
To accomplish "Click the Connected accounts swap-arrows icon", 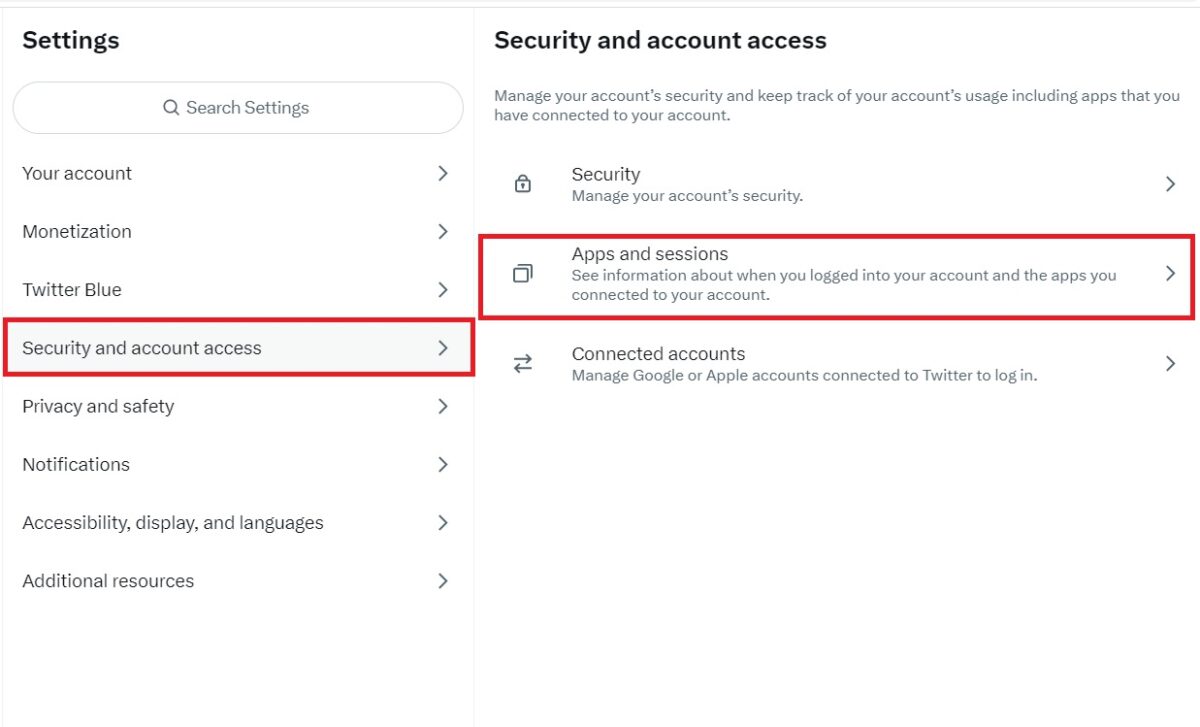I will coord(522,364).
